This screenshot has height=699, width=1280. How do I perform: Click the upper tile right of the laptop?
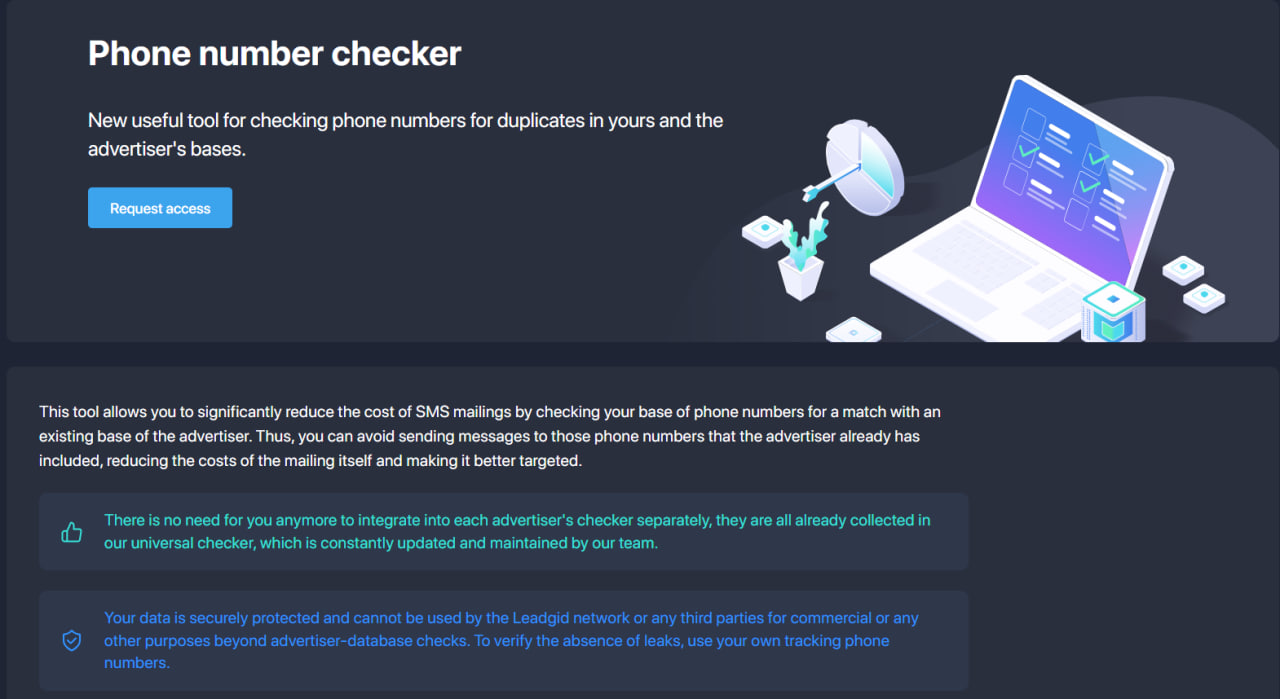[x=1183, y=270]
